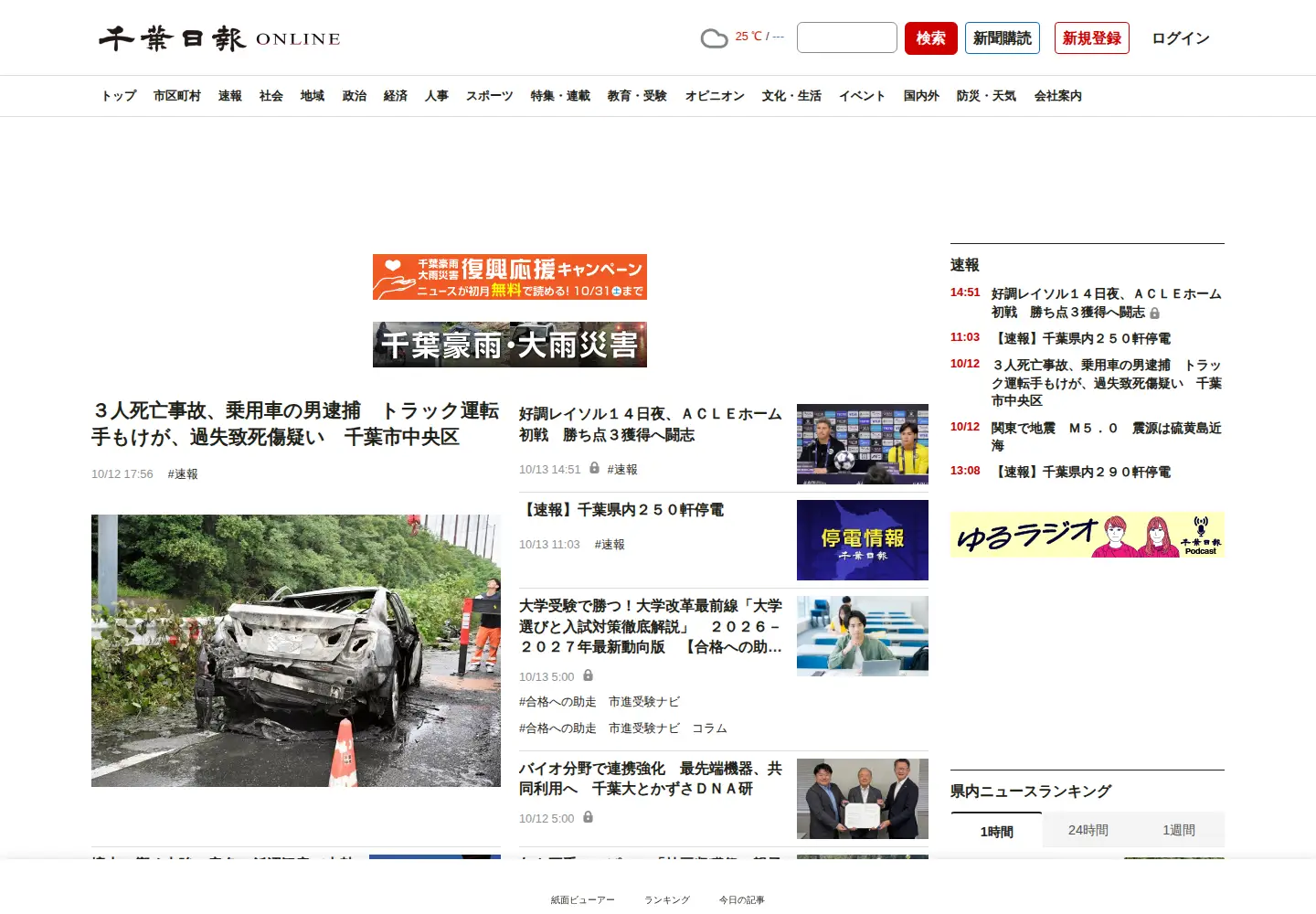Click the red 検索 button
The image size is (1316, 914).
(931, 37)
